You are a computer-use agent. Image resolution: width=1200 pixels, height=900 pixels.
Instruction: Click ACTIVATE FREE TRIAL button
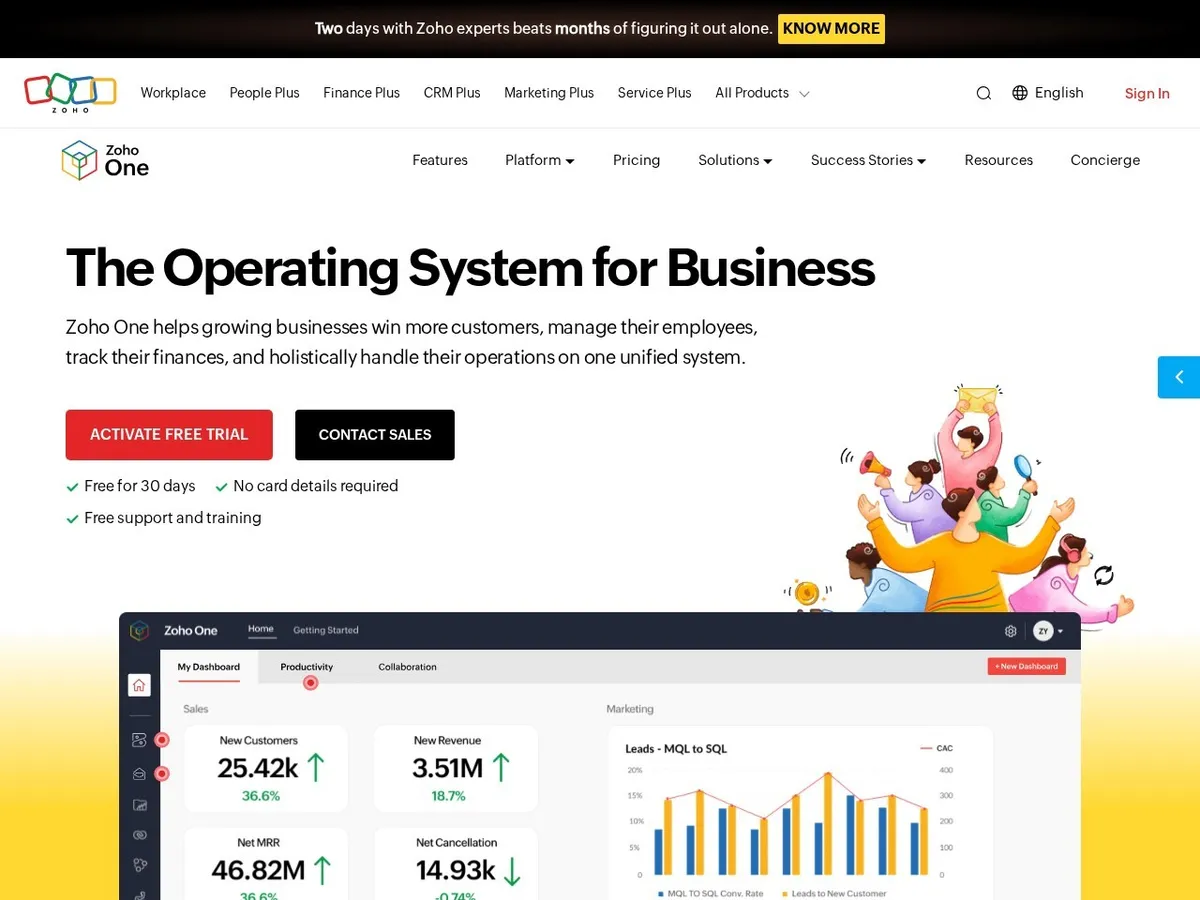(169, 435)
